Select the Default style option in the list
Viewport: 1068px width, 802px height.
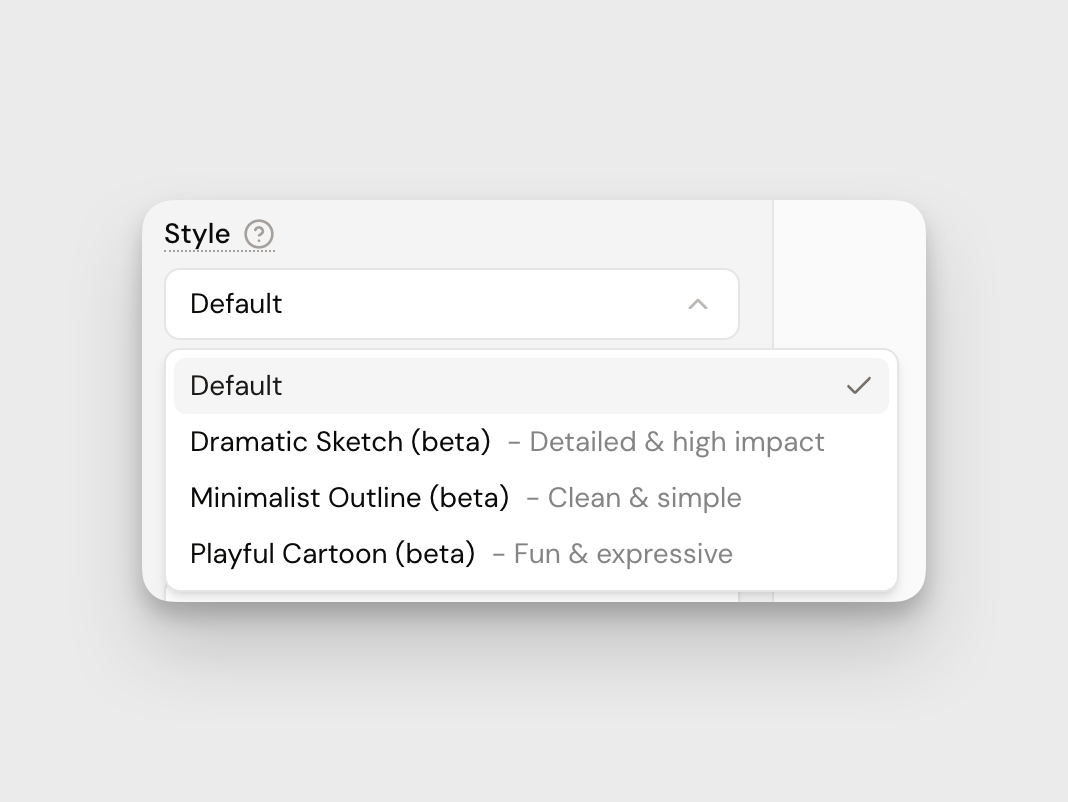tap(236, 386)
